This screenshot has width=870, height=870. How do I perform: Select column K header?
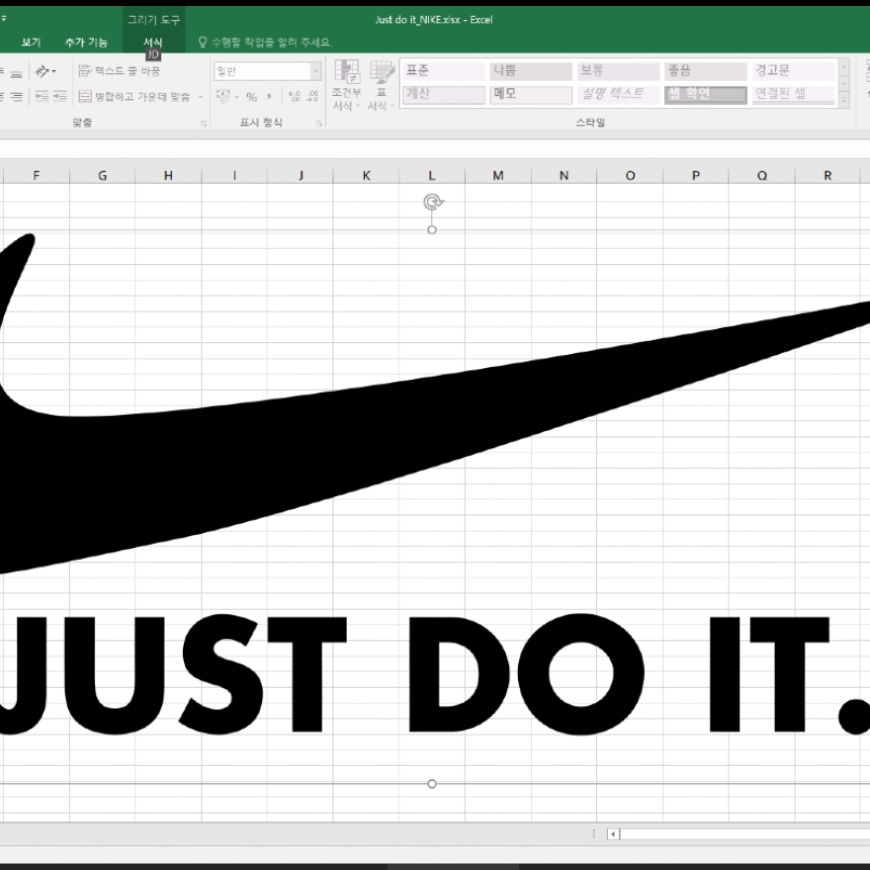[x=366, y=175]
